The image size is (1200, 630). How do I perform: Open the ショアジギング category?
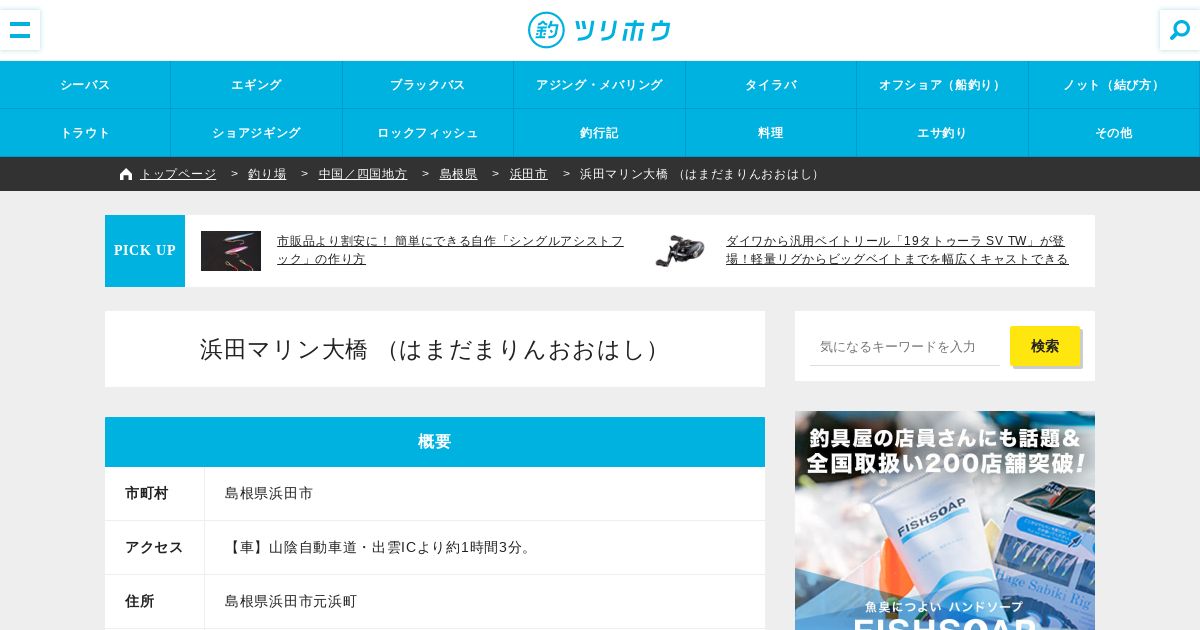[257, 133]
